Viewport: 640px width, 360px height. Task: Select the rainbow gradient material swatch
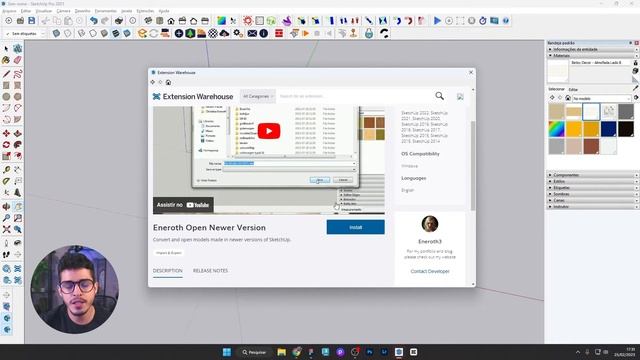[556, 129]
